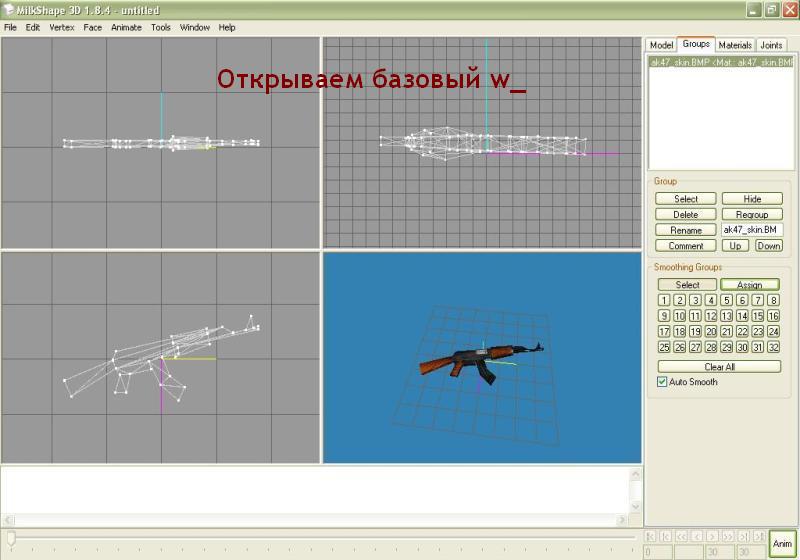Click the jump to last frame button
This screenshot has width=800, height=560.
coord(759,537)
